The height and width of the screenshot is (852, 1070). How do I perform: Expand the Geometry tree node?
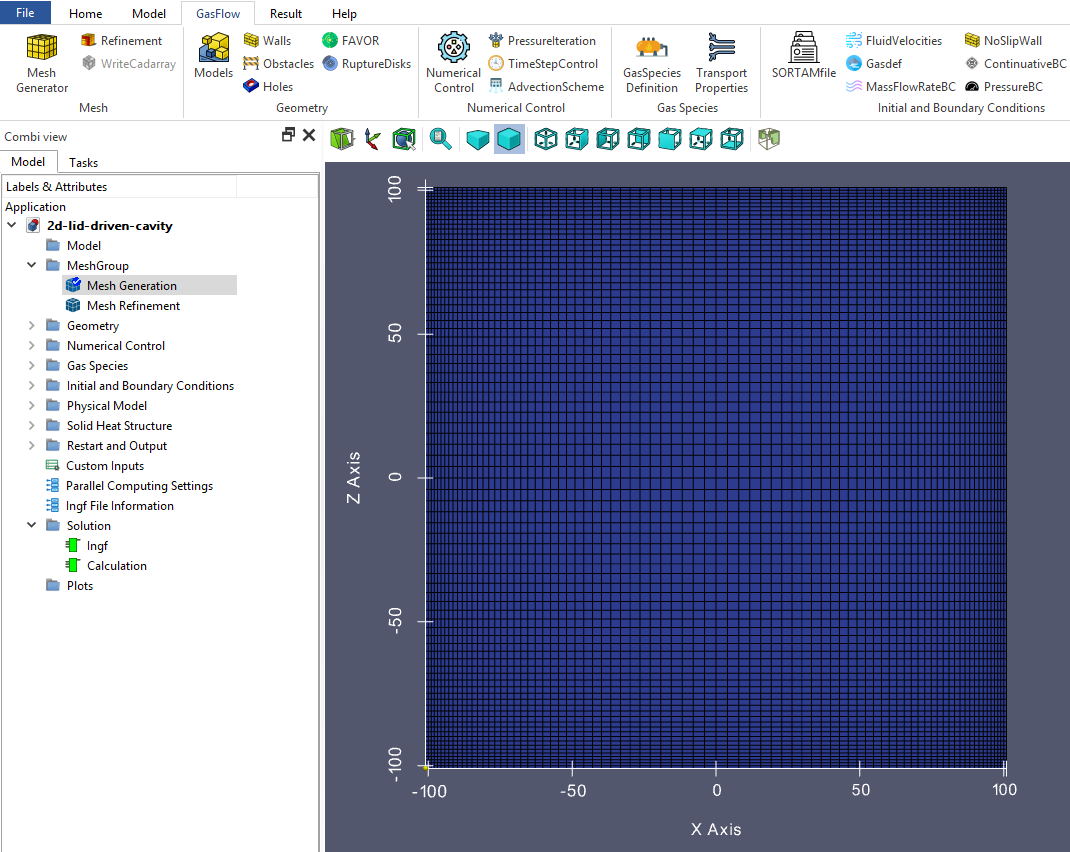pyautogui.click(x=32, y=326)
